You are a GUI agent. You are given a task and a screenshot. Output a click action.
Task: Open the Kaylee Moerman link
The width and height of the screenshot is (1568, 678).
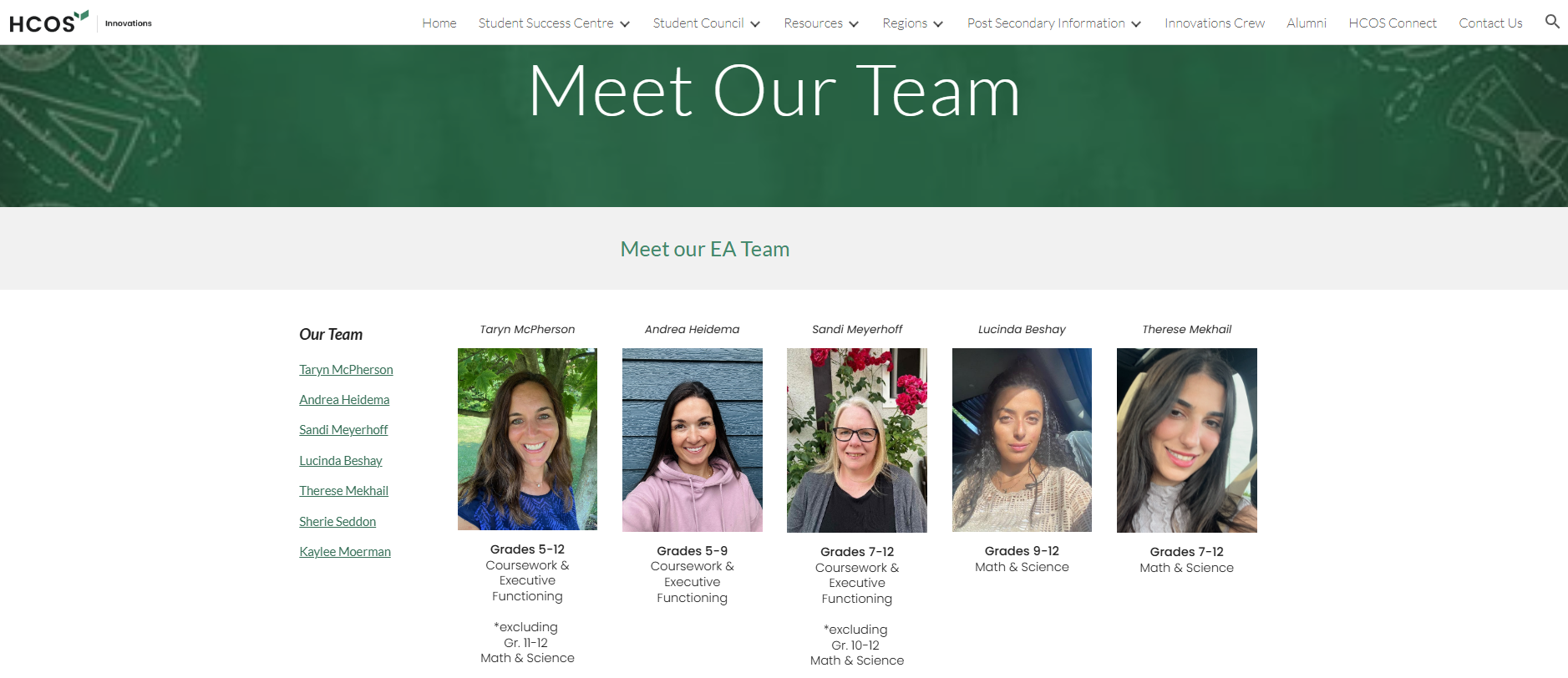[345, 552]
